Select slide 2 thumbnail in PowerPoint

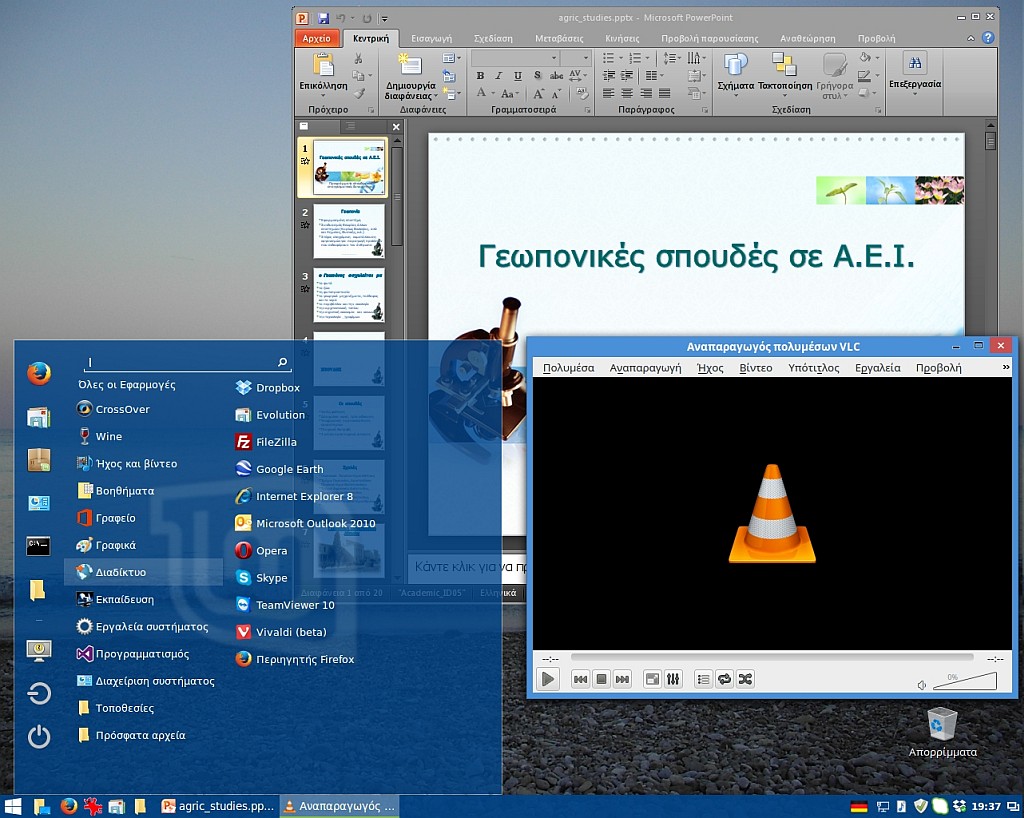click(349, 231)
